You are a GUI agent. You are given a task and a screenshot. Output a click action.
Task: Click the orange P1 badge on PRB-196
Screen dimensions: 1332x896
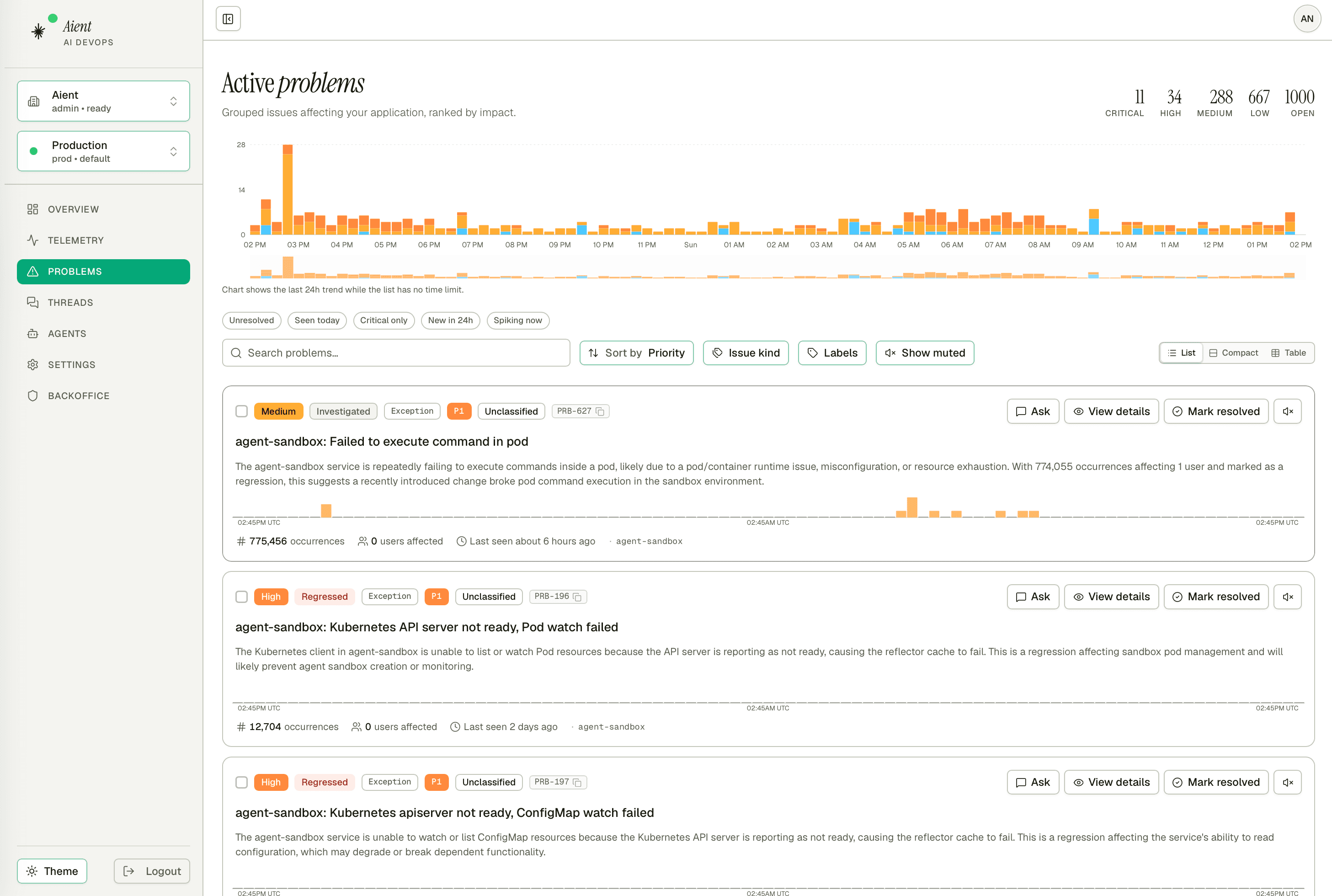click(x=437, y=597)
